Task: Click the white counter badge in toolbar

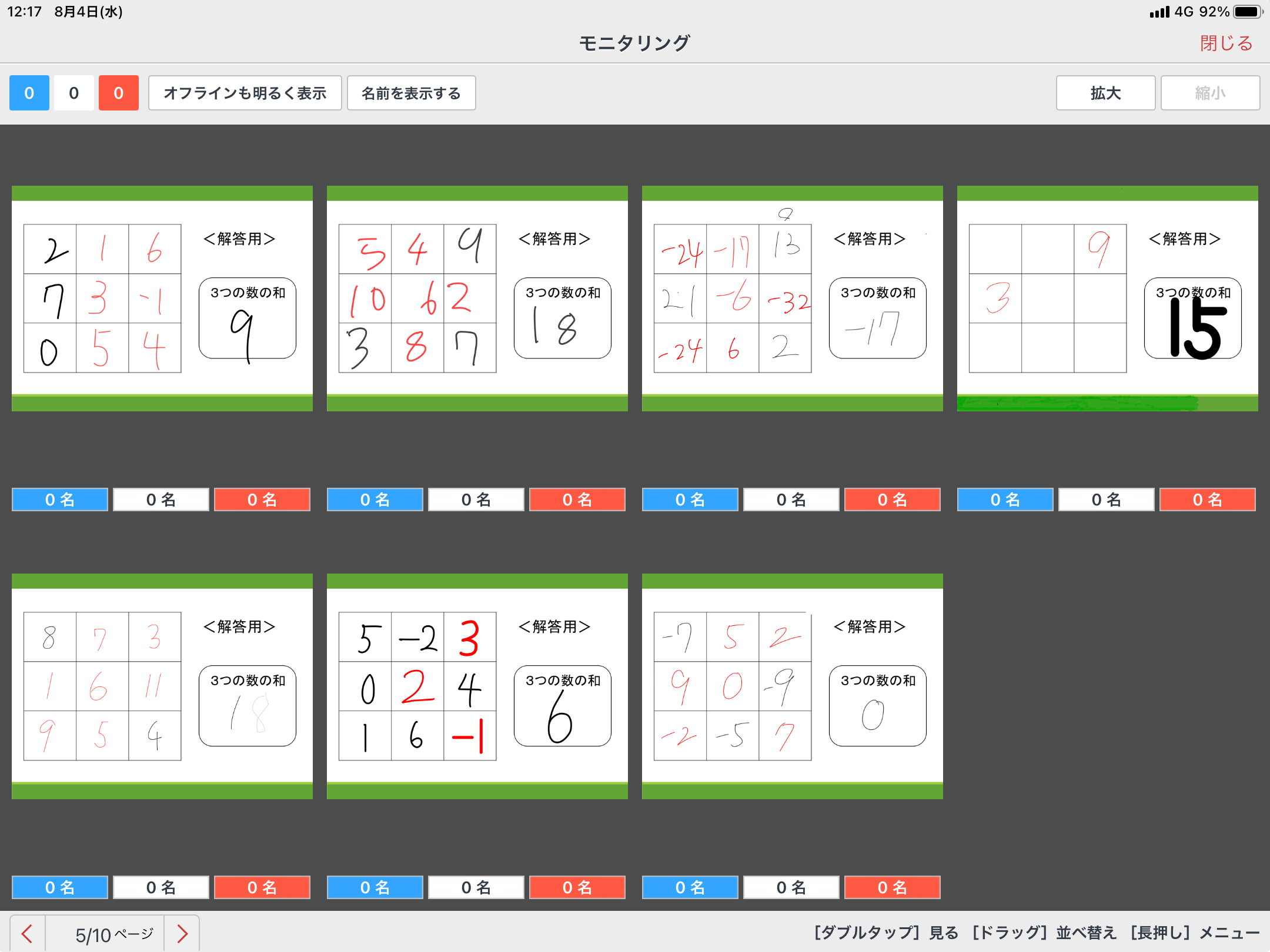Action: point(73,93)
